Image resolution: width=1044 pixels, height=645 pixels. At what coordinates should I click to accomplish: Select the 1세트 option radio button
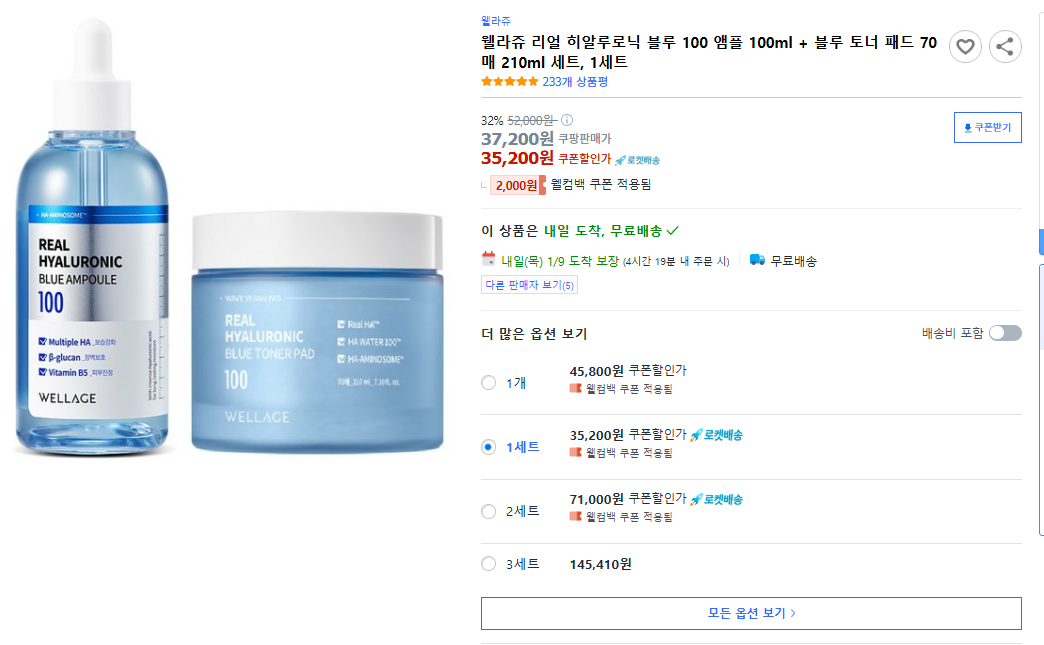pyautogui.click(x=489, y=447)
